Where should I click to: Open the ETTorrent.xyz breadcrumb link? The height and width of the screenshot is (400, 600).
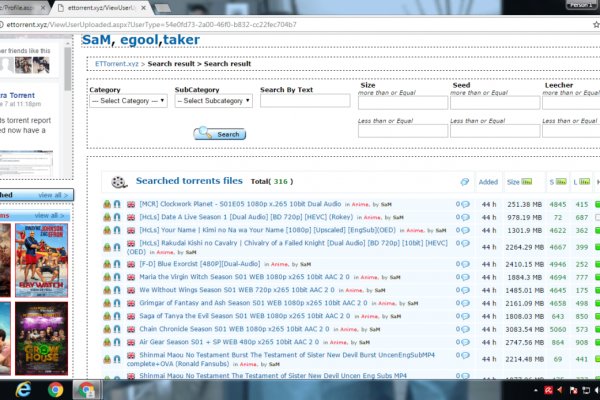116,63
